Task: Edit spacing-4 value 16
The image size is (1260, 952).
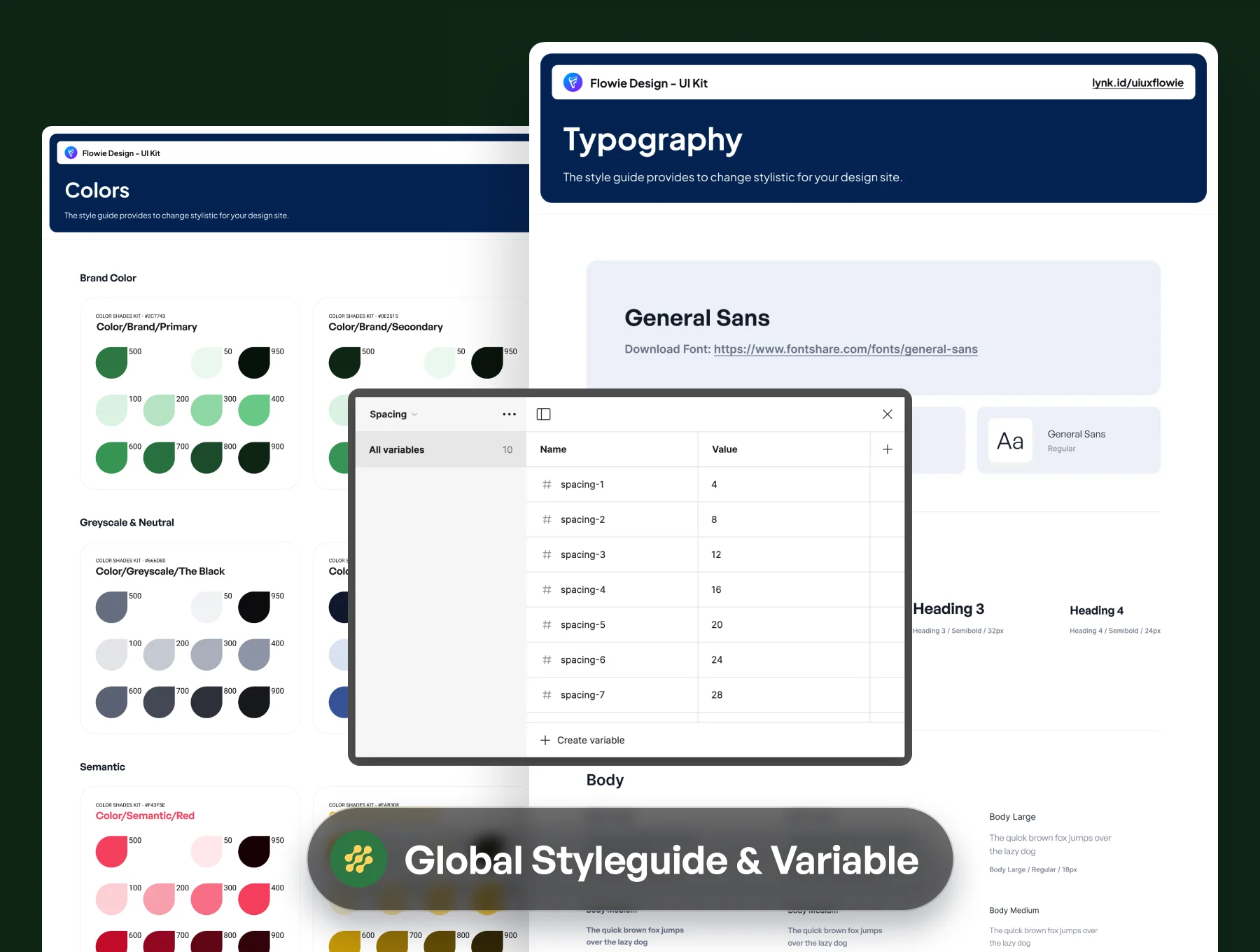Action: (x=783, y=589)
